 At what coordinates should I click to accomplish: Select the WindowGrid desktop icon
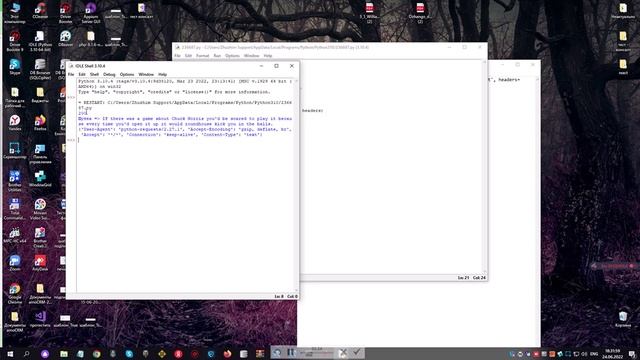[40, 178]
